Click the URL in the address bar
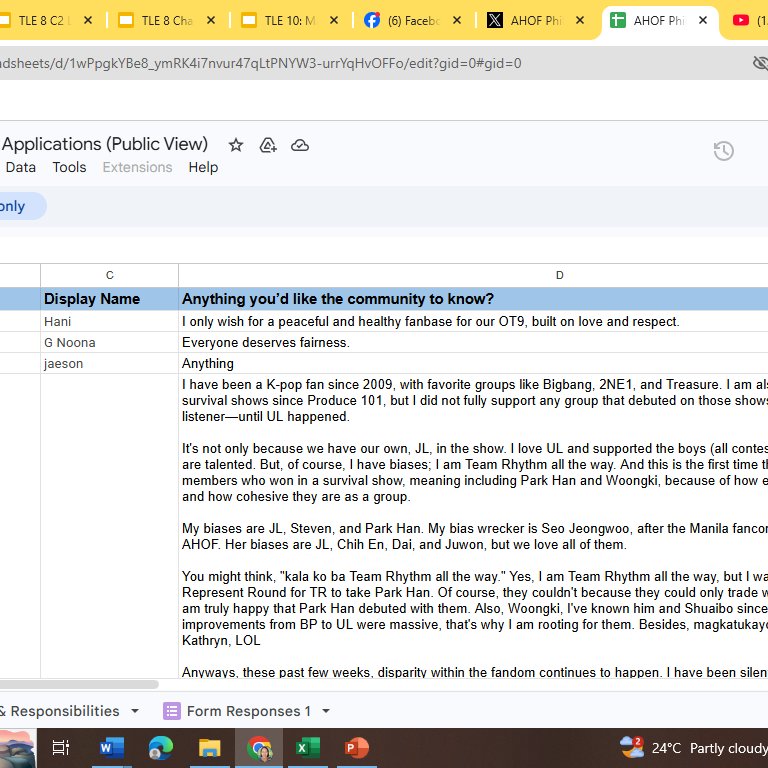The height and width of the screenshot is (768, 768). pos(261,63)
